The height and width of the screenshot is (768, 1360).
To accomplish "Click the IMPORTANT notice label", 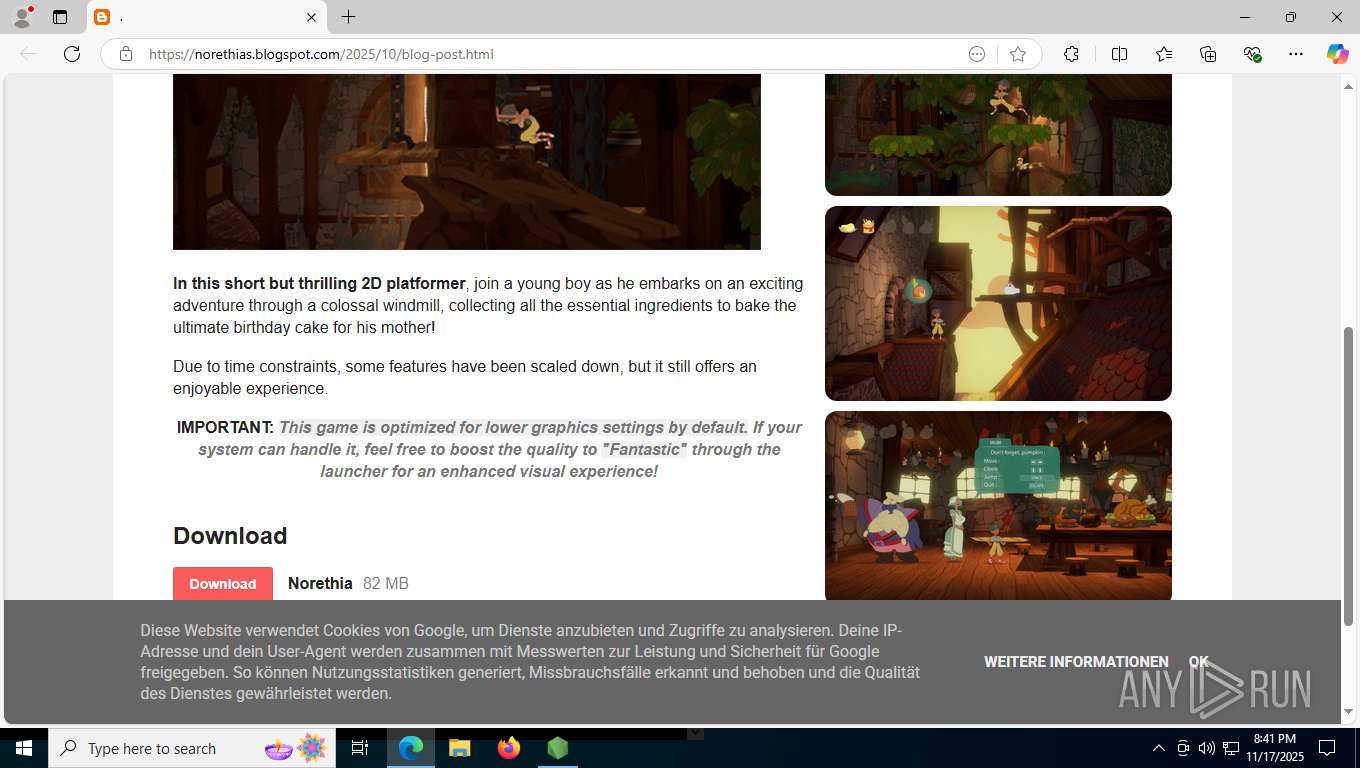I will point(225,427).
